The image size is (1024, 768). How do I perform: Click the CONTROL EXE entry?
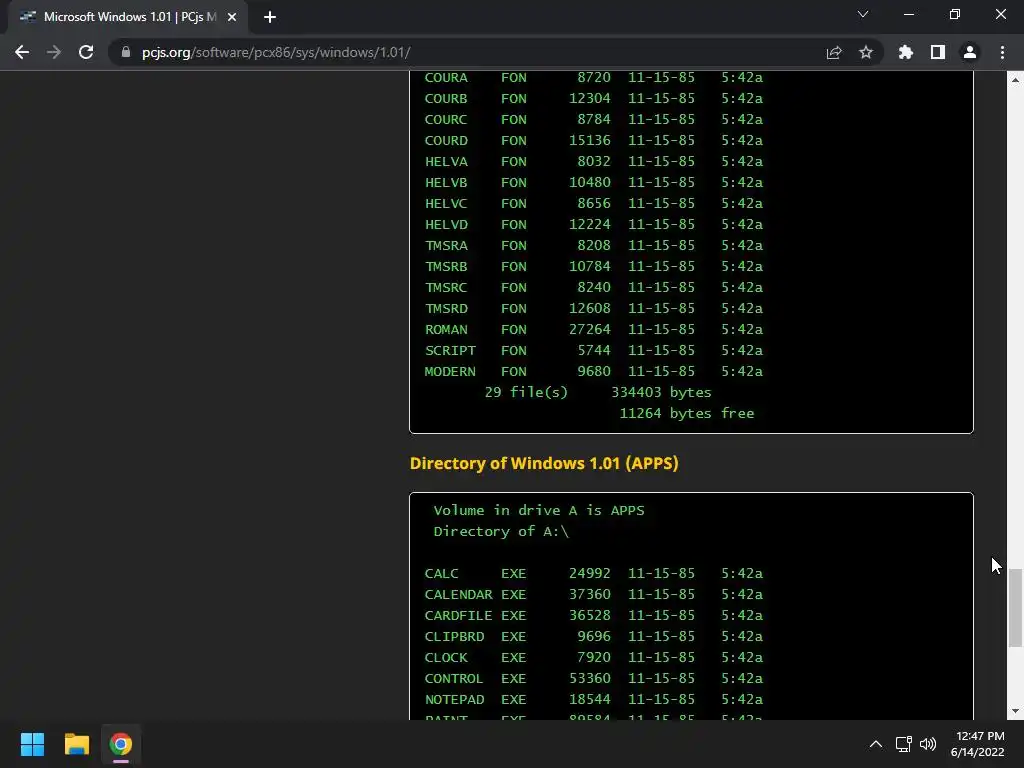tap(594, 678)
